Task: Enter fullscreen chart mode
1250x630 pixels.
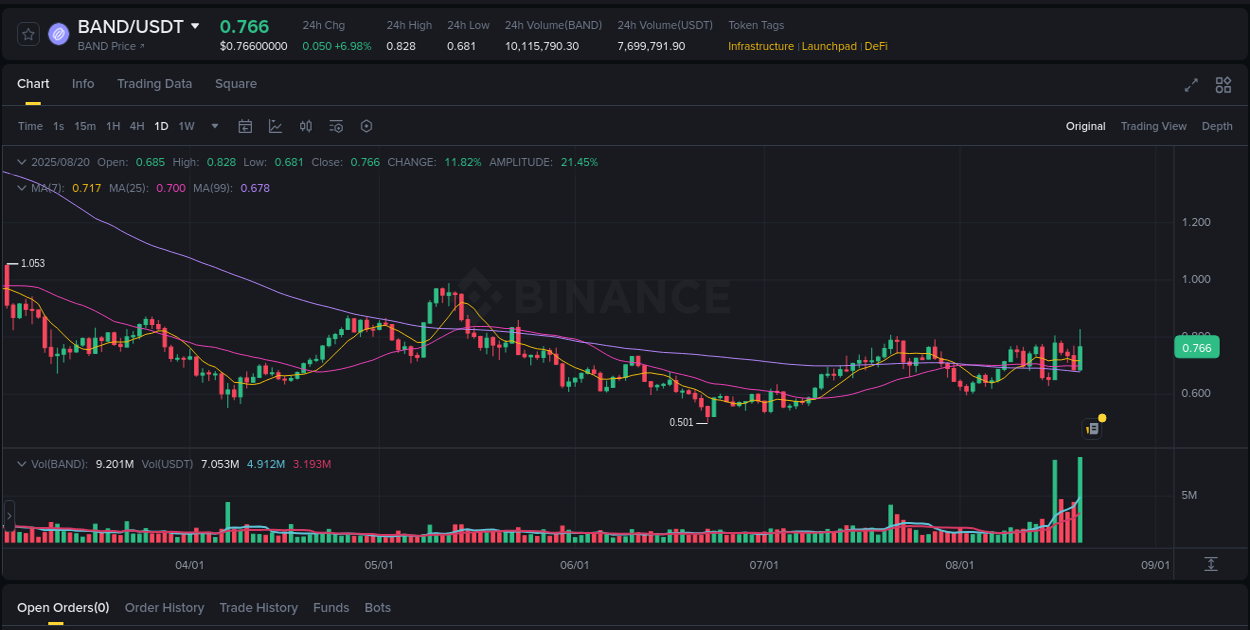Action: pyautogui.click(x=1191, y=86)
